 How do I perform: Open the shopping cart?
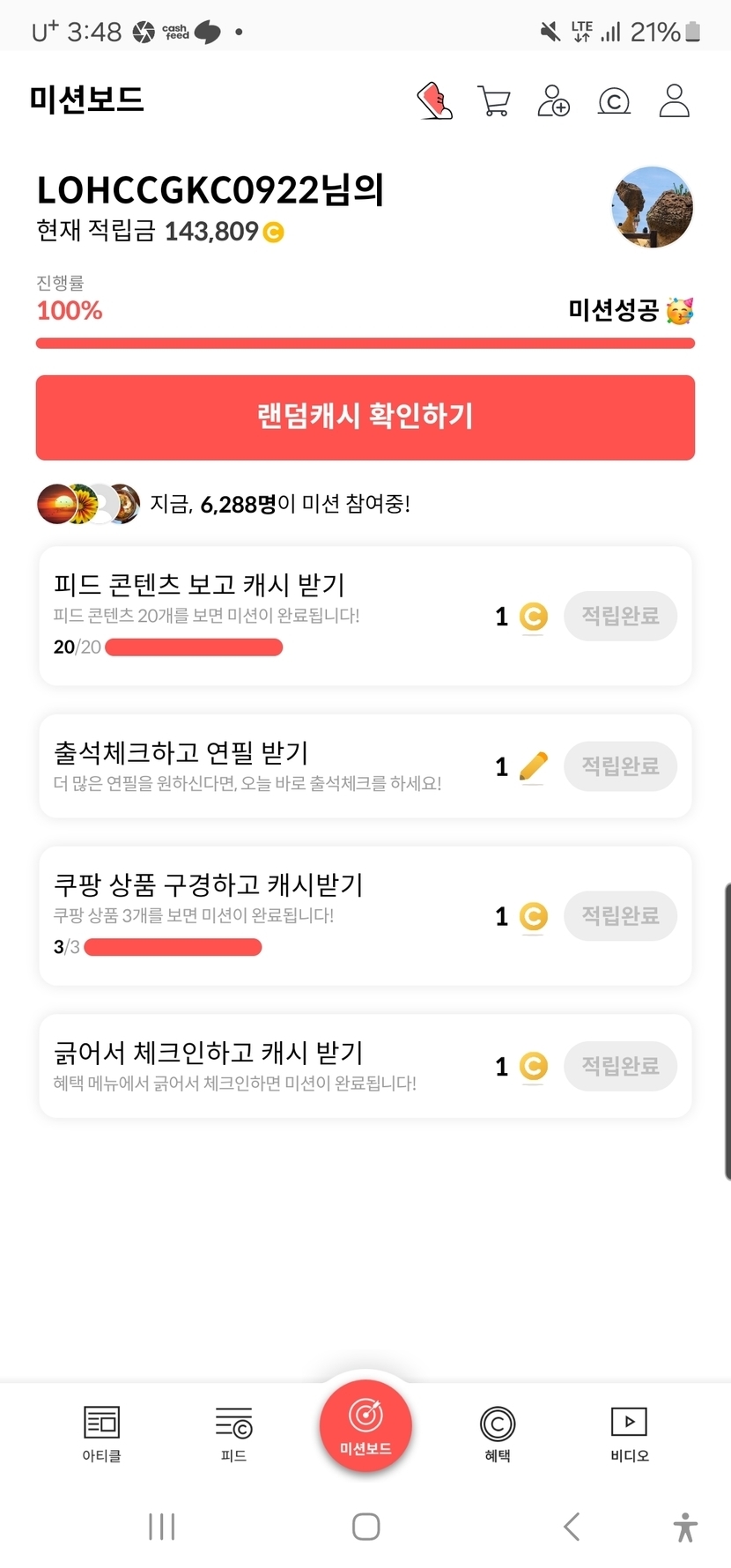tap(494, 101)
